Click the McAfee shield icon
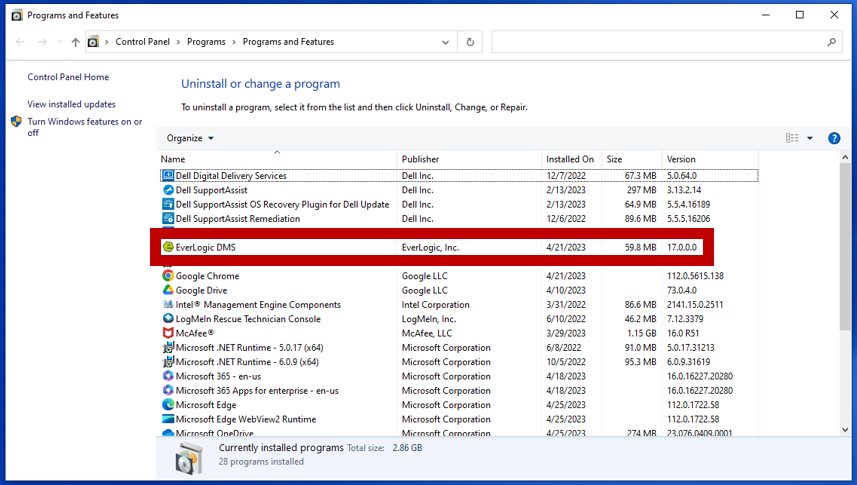Image resolution: width=857 pixels, height=485 pixels. click(168, 333)
